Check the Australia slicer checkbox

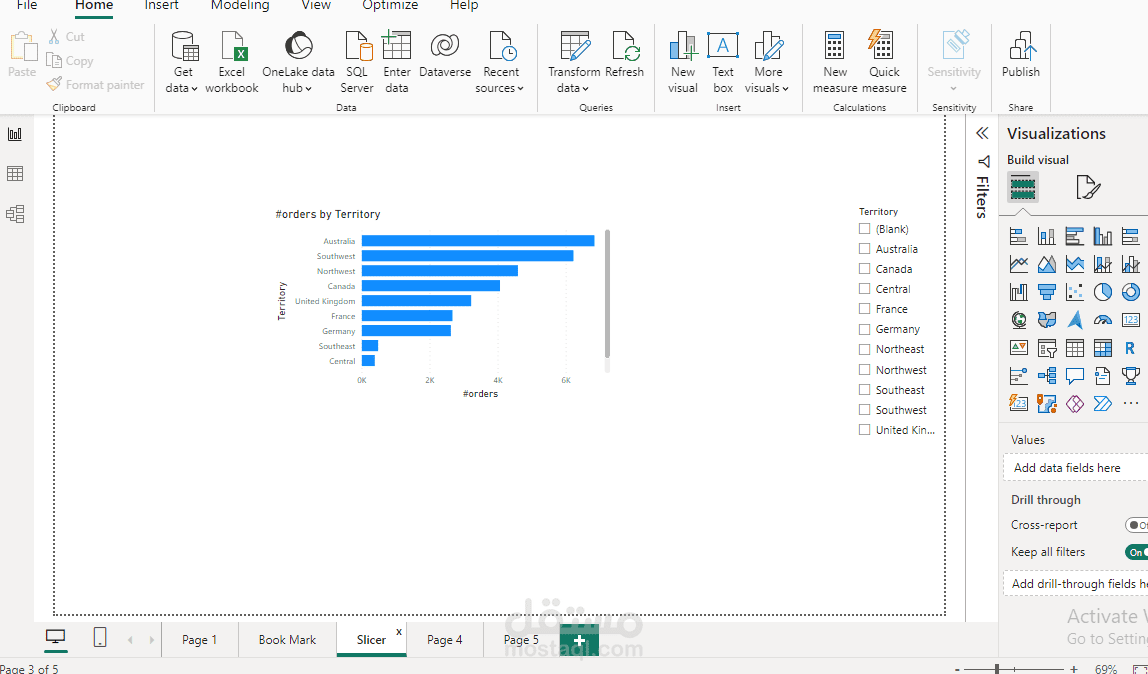click(x=865, y=249)
